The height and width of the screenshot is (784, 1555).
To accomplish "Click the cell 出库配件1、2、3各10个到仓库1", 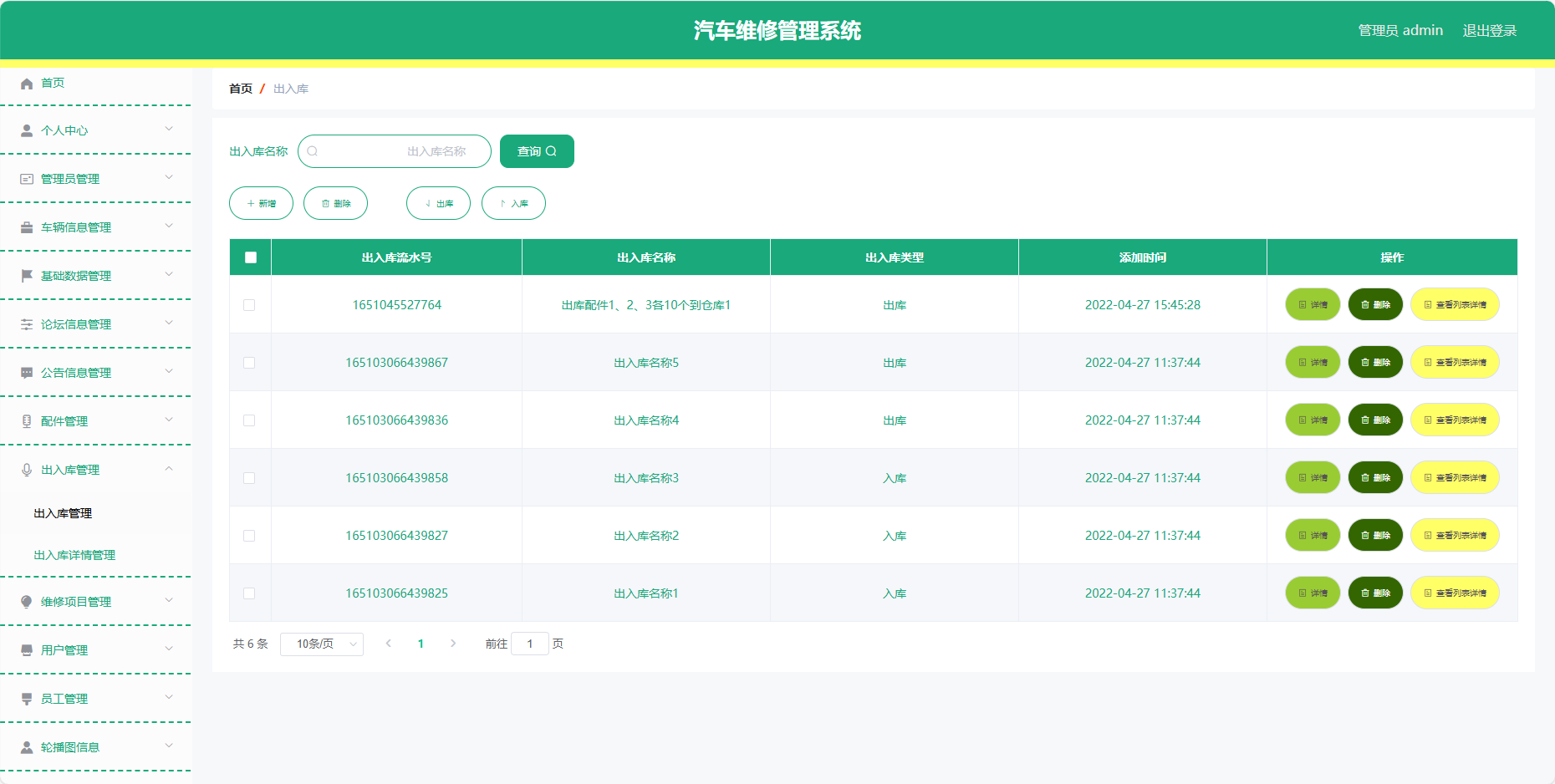I will (646, 305).
